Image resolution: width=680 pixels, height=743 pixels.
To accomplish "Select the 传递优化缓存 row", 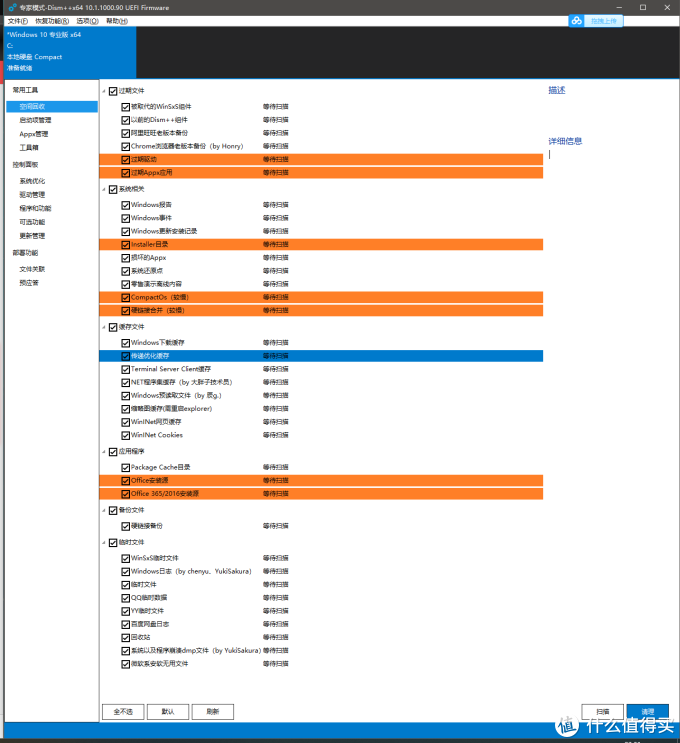I will (x=321, y=356).
